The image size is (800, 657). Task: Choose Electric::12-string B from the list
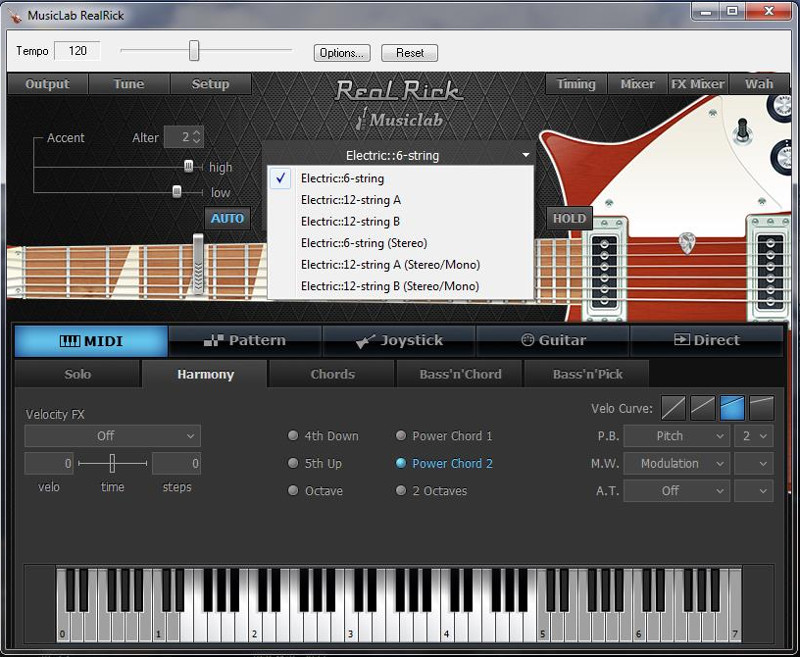point(401,221)
